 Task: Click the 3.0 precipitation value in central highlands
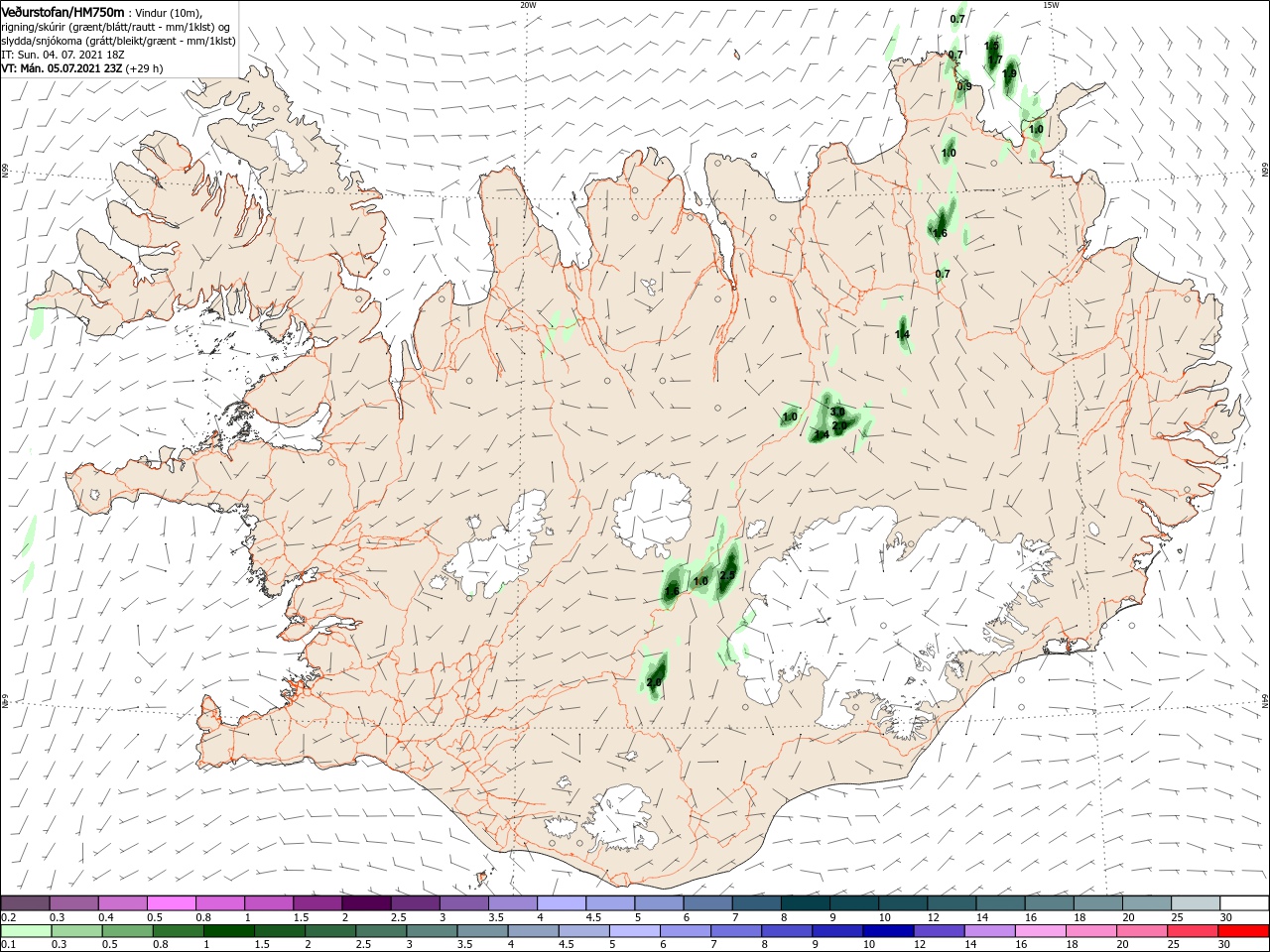[x=837, y=413]
